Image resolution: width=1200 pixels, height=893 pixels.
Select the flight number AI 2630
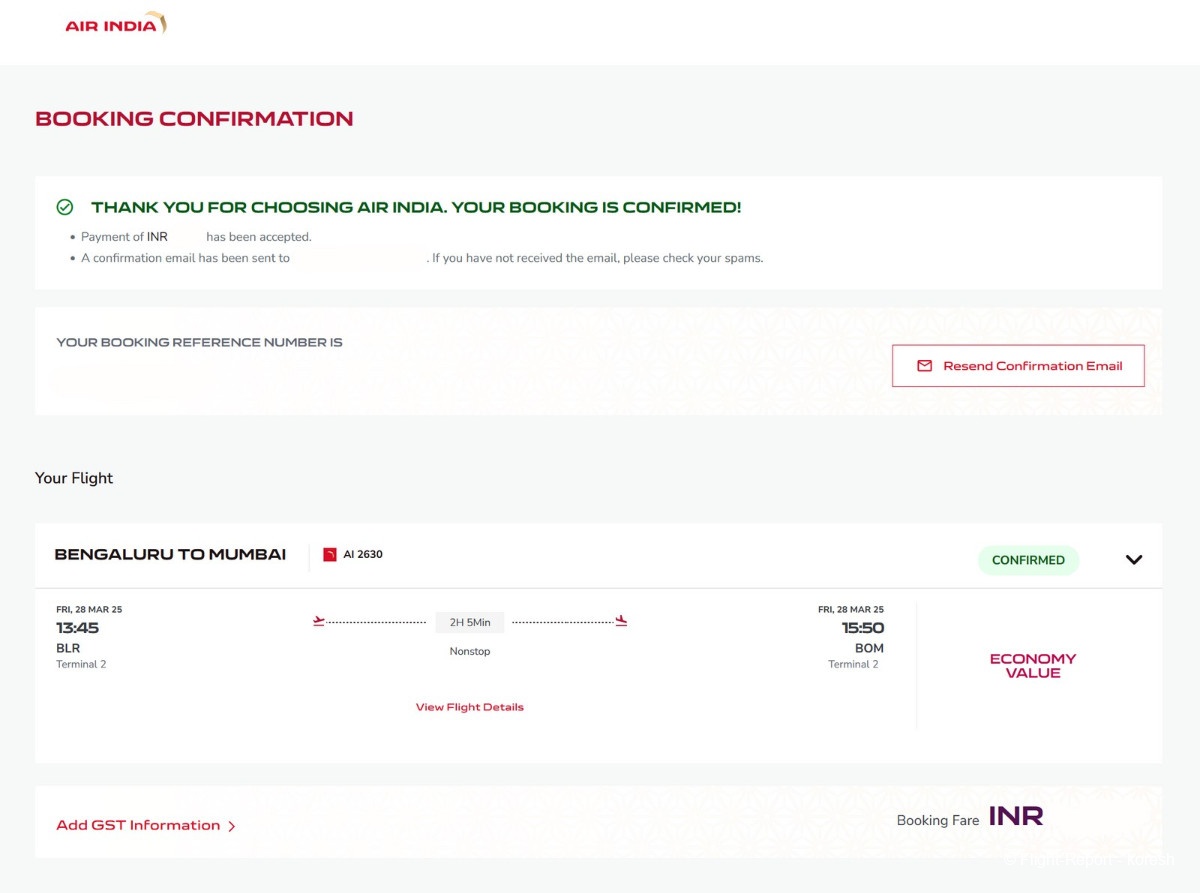(363, 554)
